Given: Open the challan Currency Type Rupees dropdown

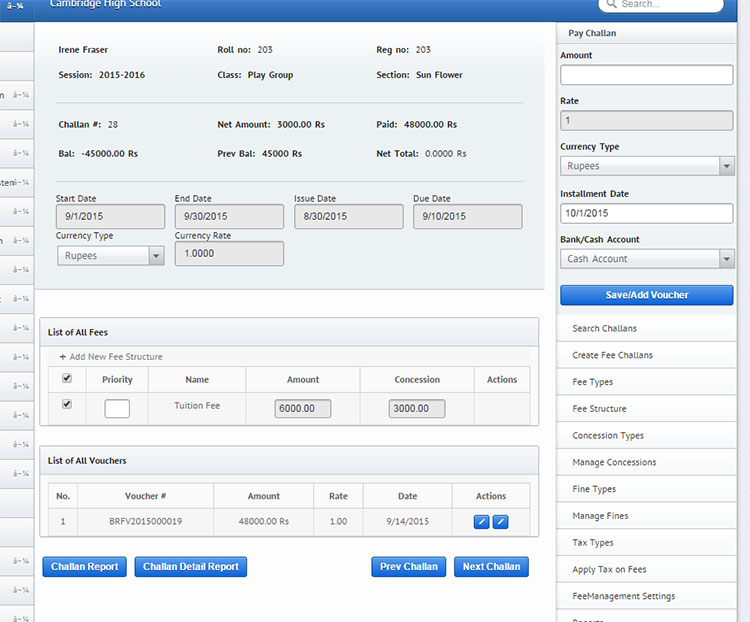Looking at the screenshot, I should click(110, 255).
